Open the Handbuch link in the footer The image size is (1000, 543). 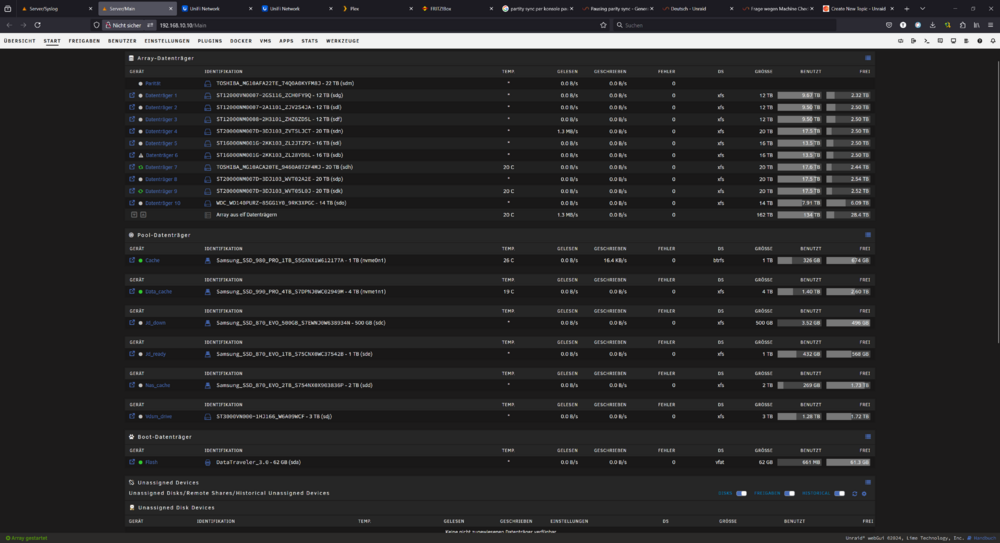[x=984, y=538]
